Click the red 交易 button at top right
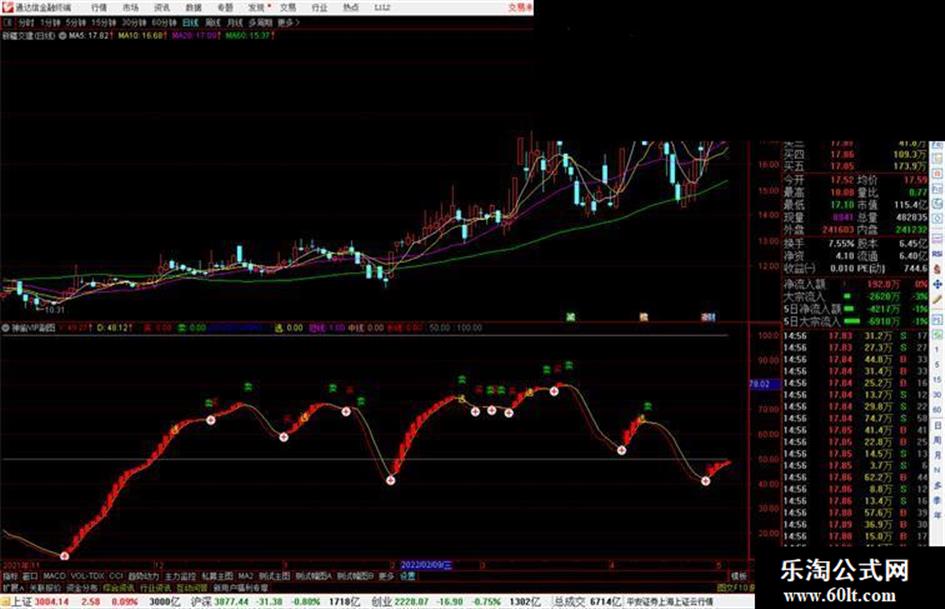 520,8
